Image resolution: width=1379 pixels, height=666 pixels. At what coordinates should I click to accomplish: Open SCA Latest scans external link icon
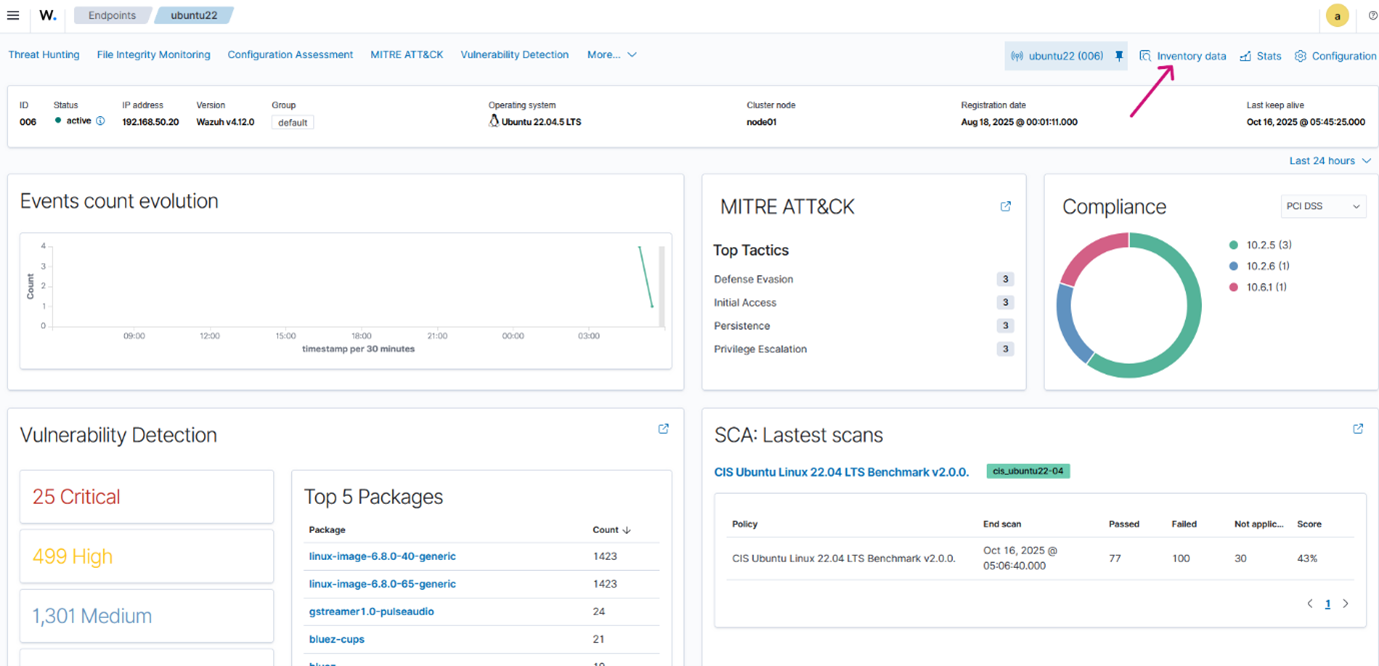pyautogui.click(x=1357, y=429)
